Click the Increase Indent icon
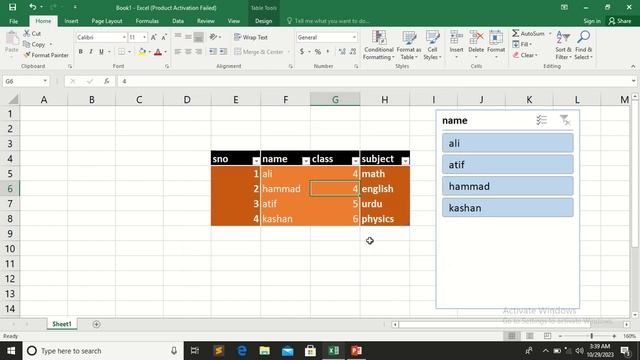 coord(223,52)
